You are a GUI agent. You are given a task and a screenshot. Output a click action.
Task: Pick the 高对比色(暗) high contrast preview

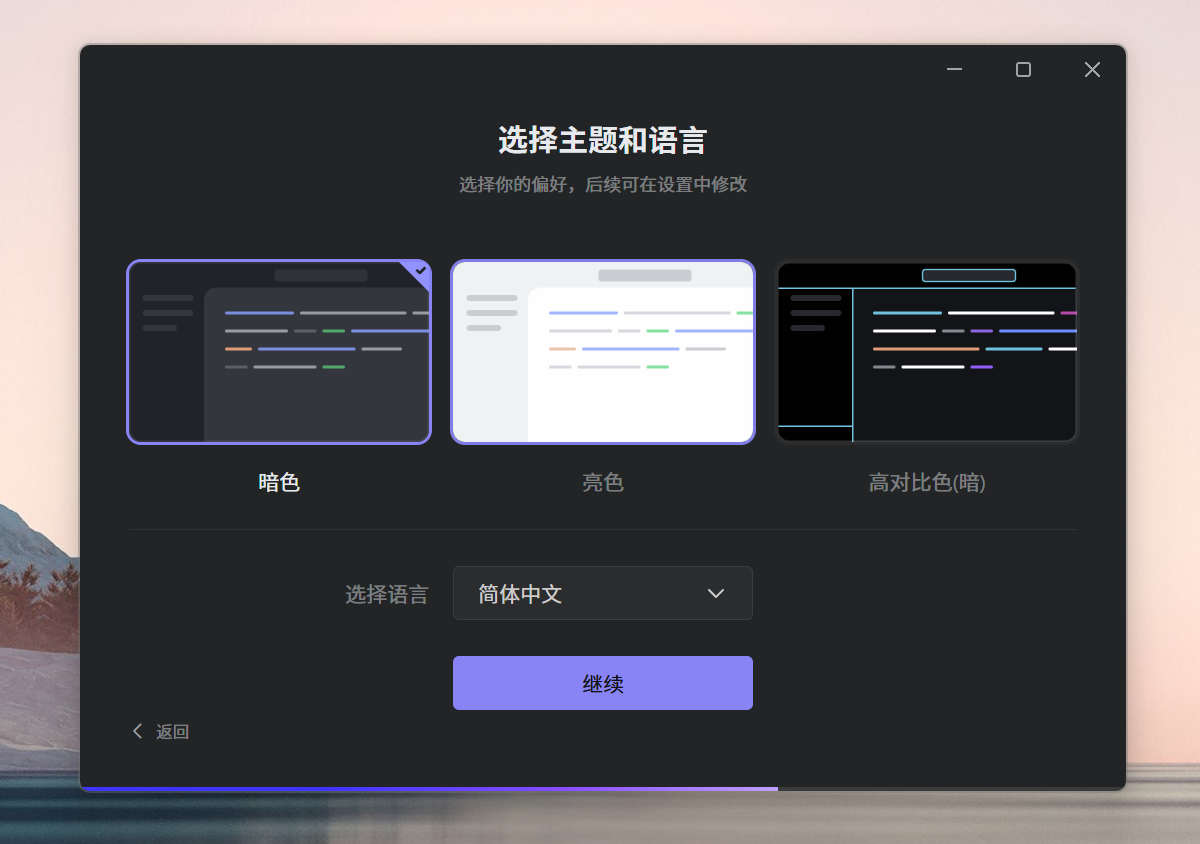tap(926, 352)
